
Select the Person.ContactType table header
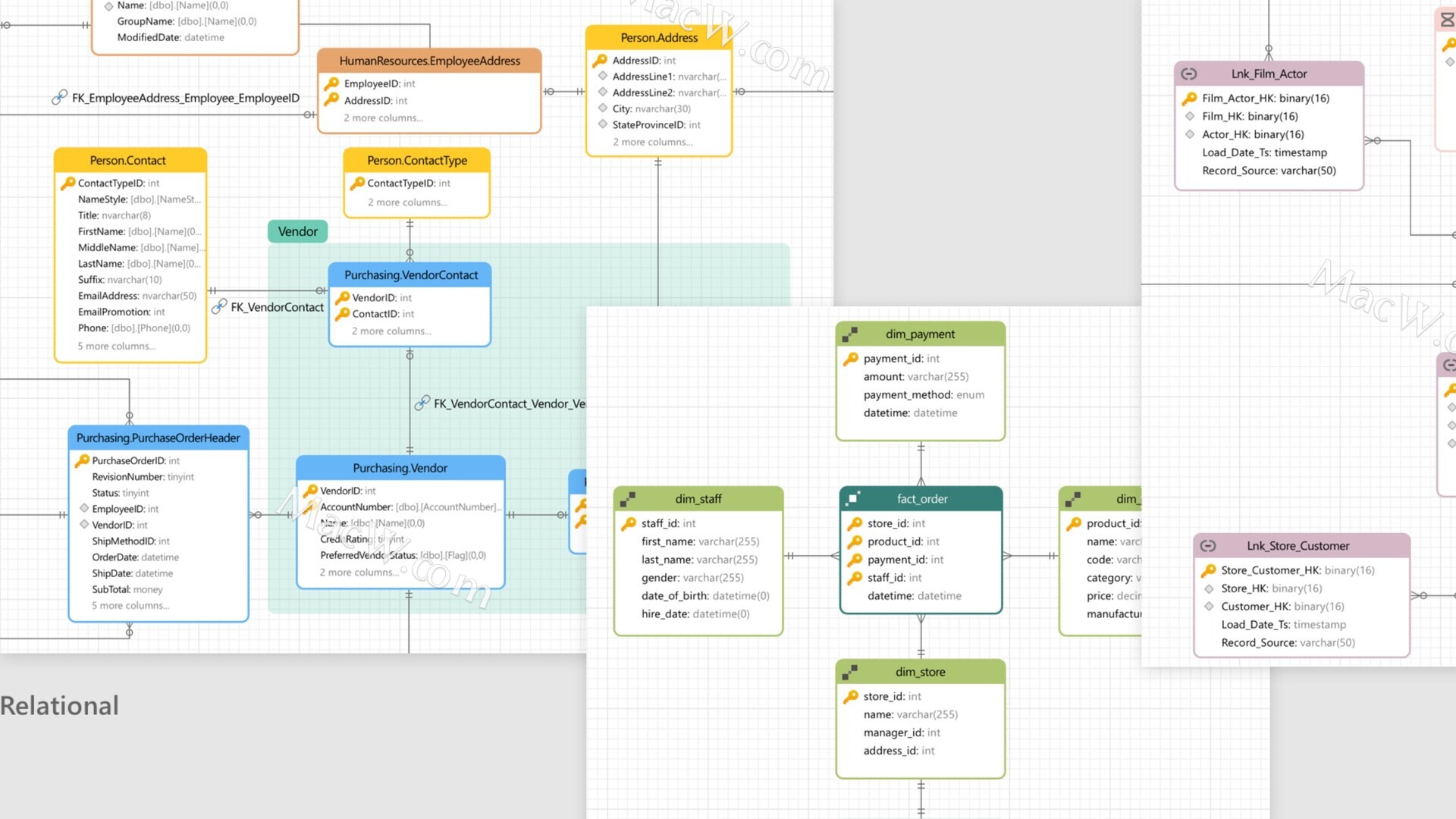pos(417,160)
